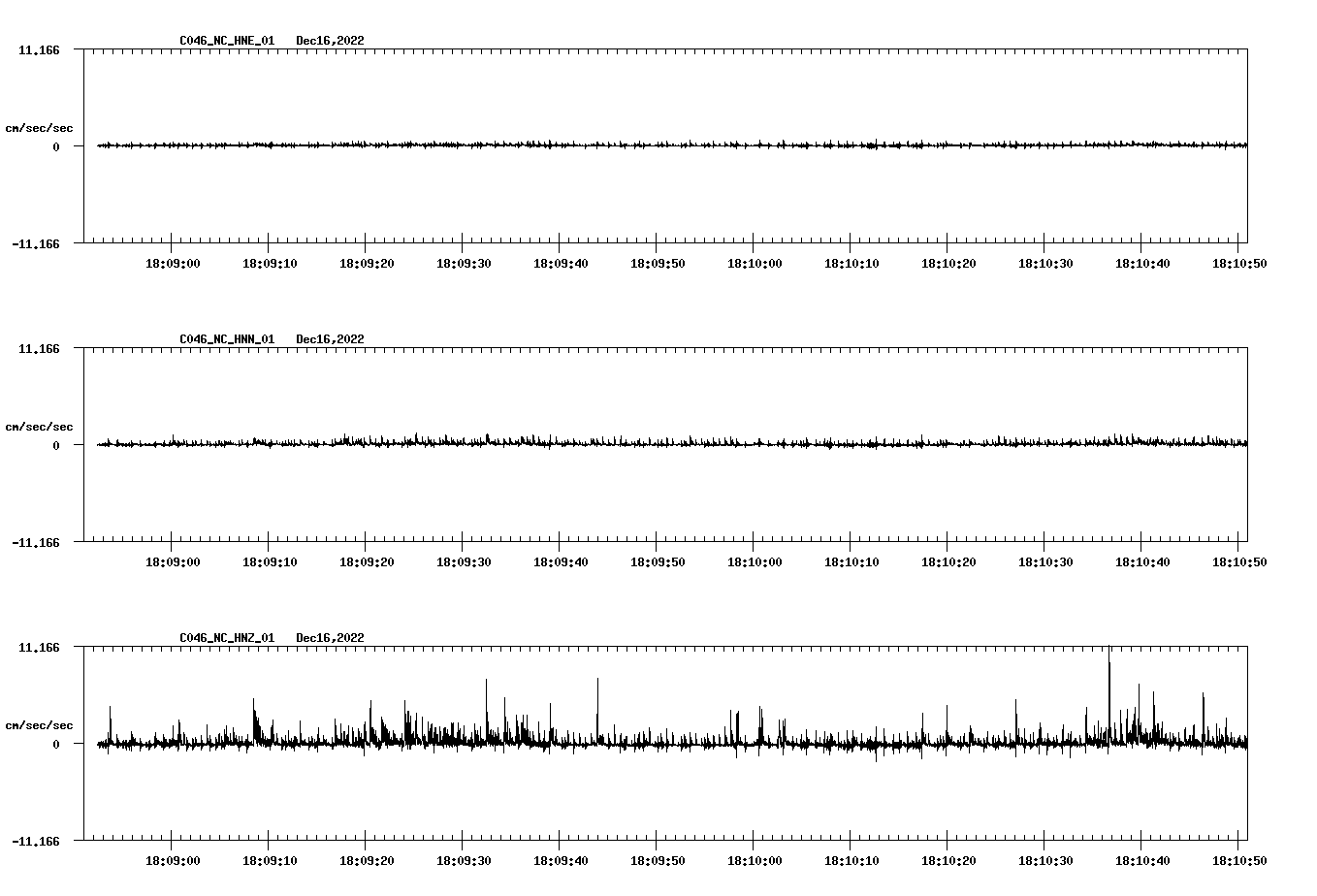This screenshot has height=896, width=1317.
Task: Click 18:09:00 time label under HNE plot
Action: (173, 263)
